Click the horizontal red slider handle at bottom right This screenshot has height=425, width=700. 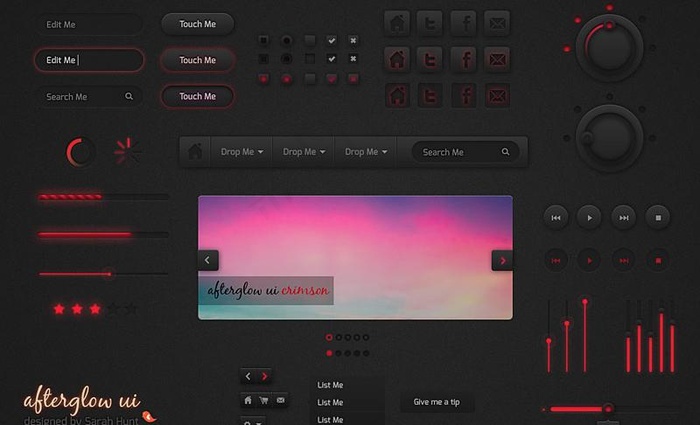tap(607, 409)
